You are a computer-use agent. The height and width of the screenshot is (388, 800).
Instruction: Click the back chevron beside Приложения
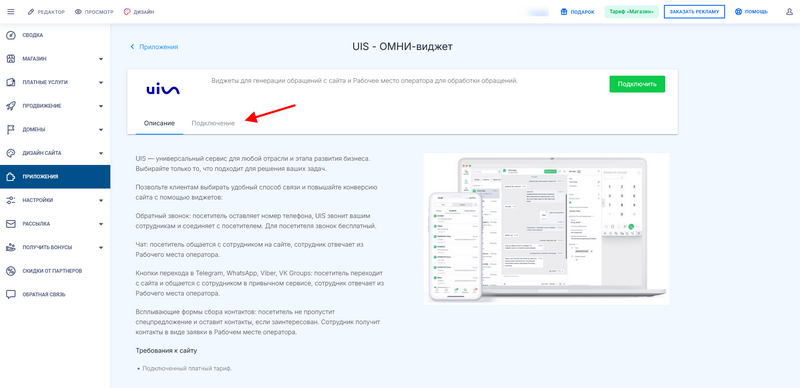(133, 46)
